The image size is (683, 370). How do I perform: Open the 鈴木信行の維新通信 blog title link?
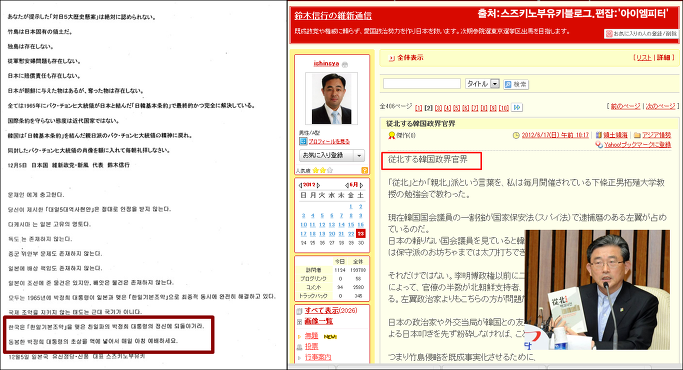coord(333,16)
